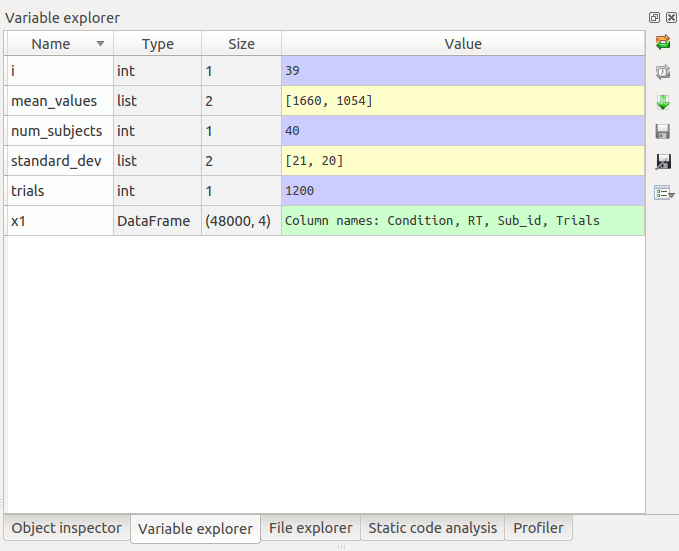The width and height of the screenshot is (679, 551).
Task: Select the variable named i
Action: click(60, 71)
